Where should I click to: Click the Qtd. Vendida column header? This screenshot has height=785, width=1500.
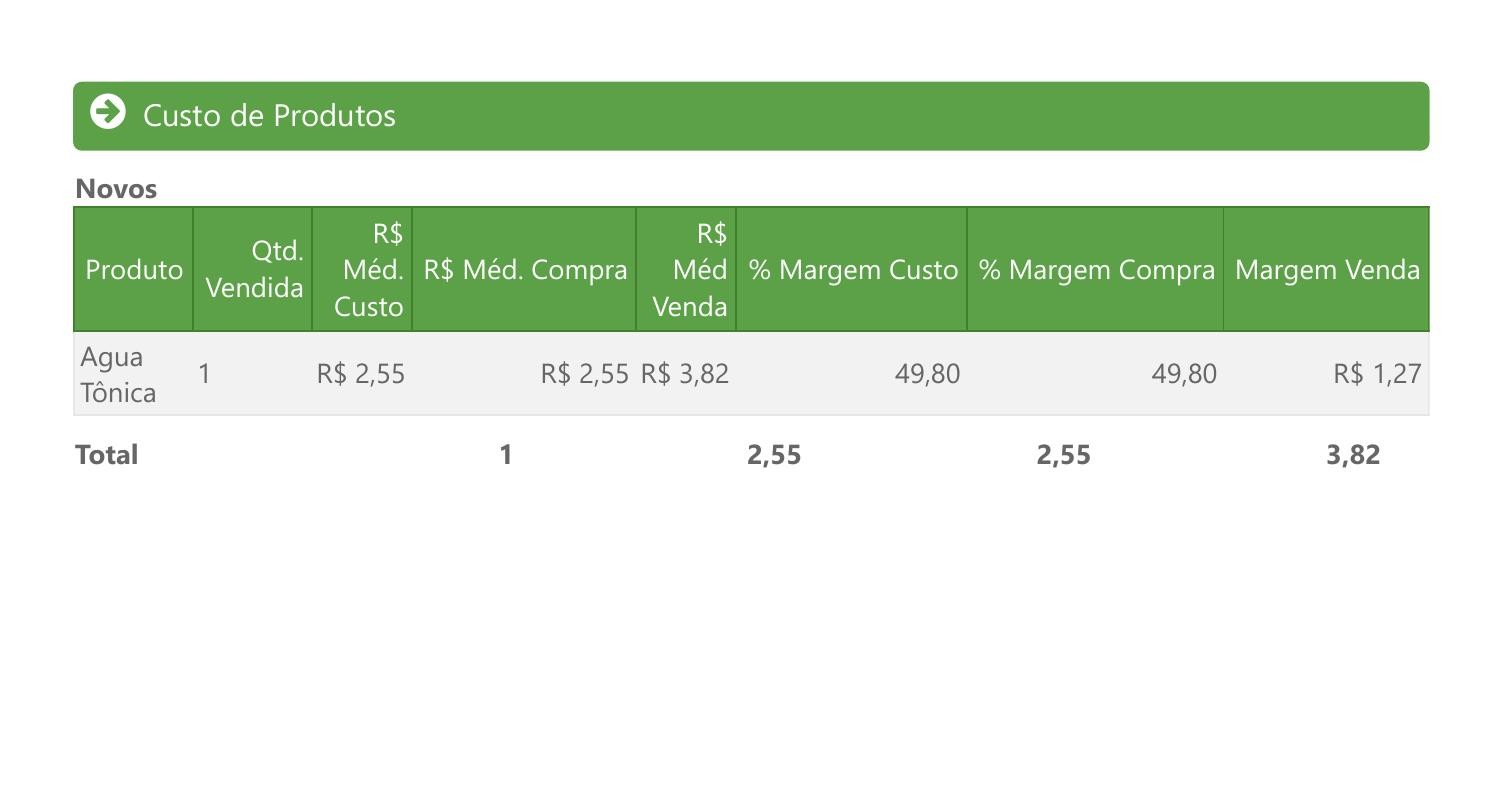point(254,270)
